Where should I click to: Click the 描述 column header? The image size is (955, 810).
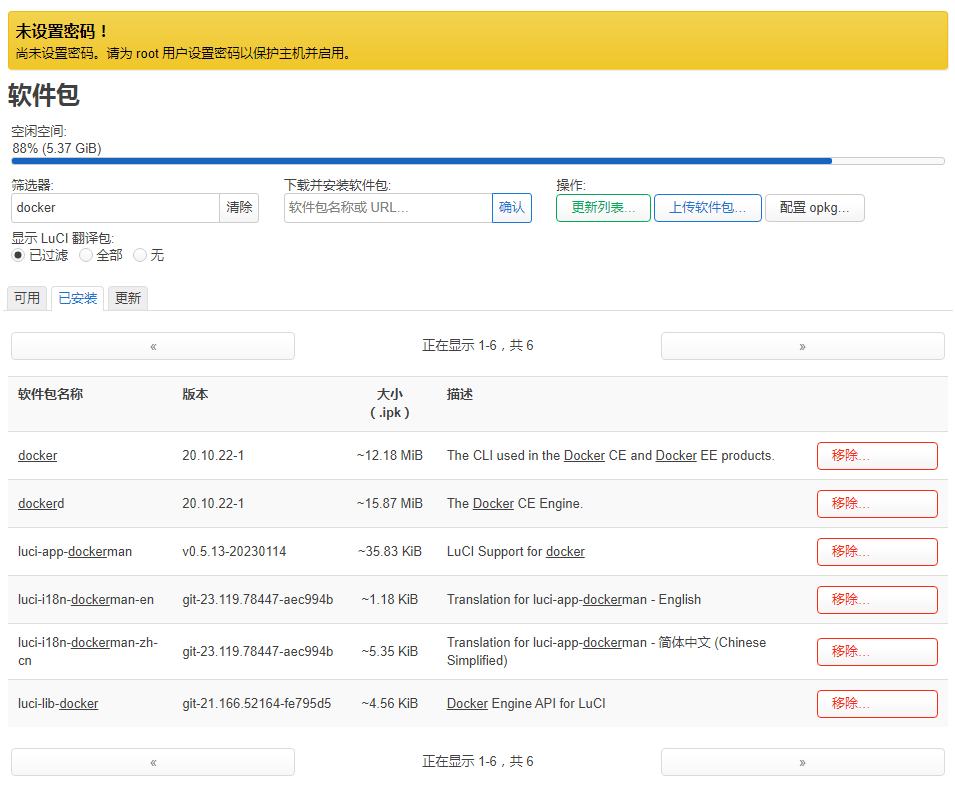(460, 395)
